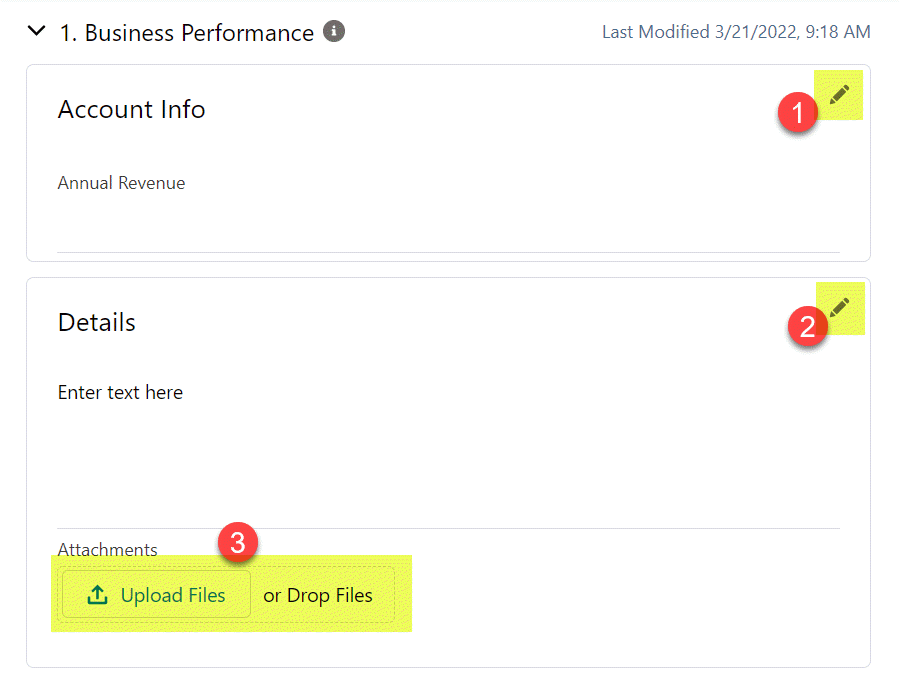Edit Account Info with the pencil icon
Screen dimensions: 899x673
pos(839,95)
